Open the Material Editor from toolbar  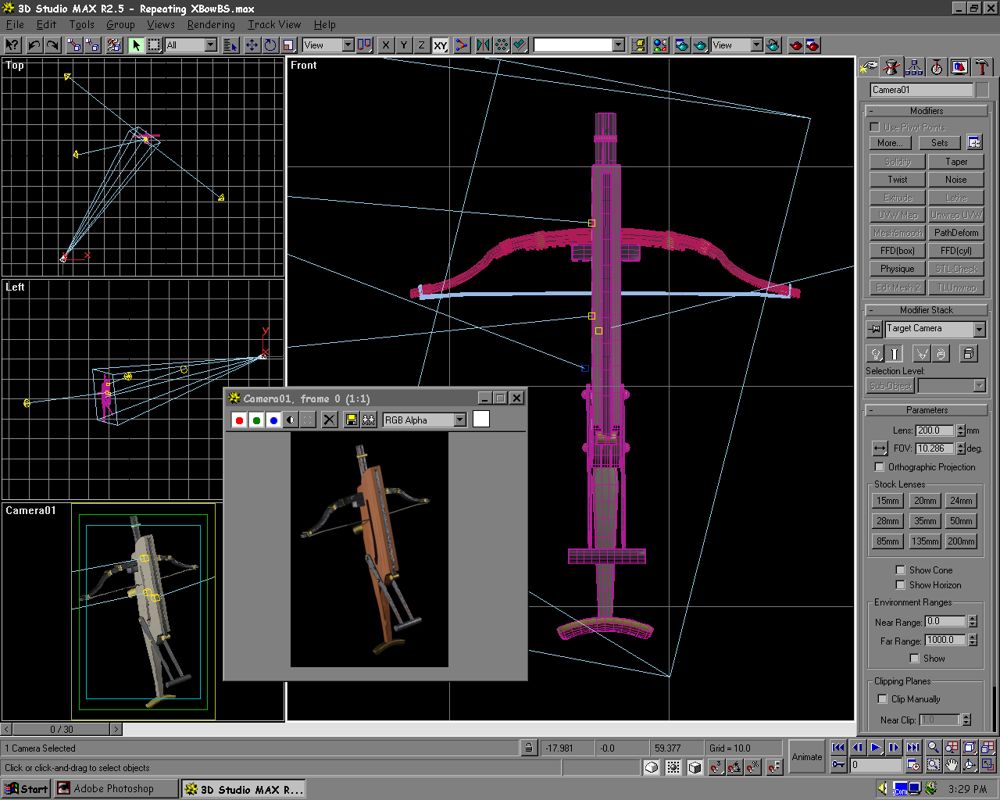(x=661, y=45)
